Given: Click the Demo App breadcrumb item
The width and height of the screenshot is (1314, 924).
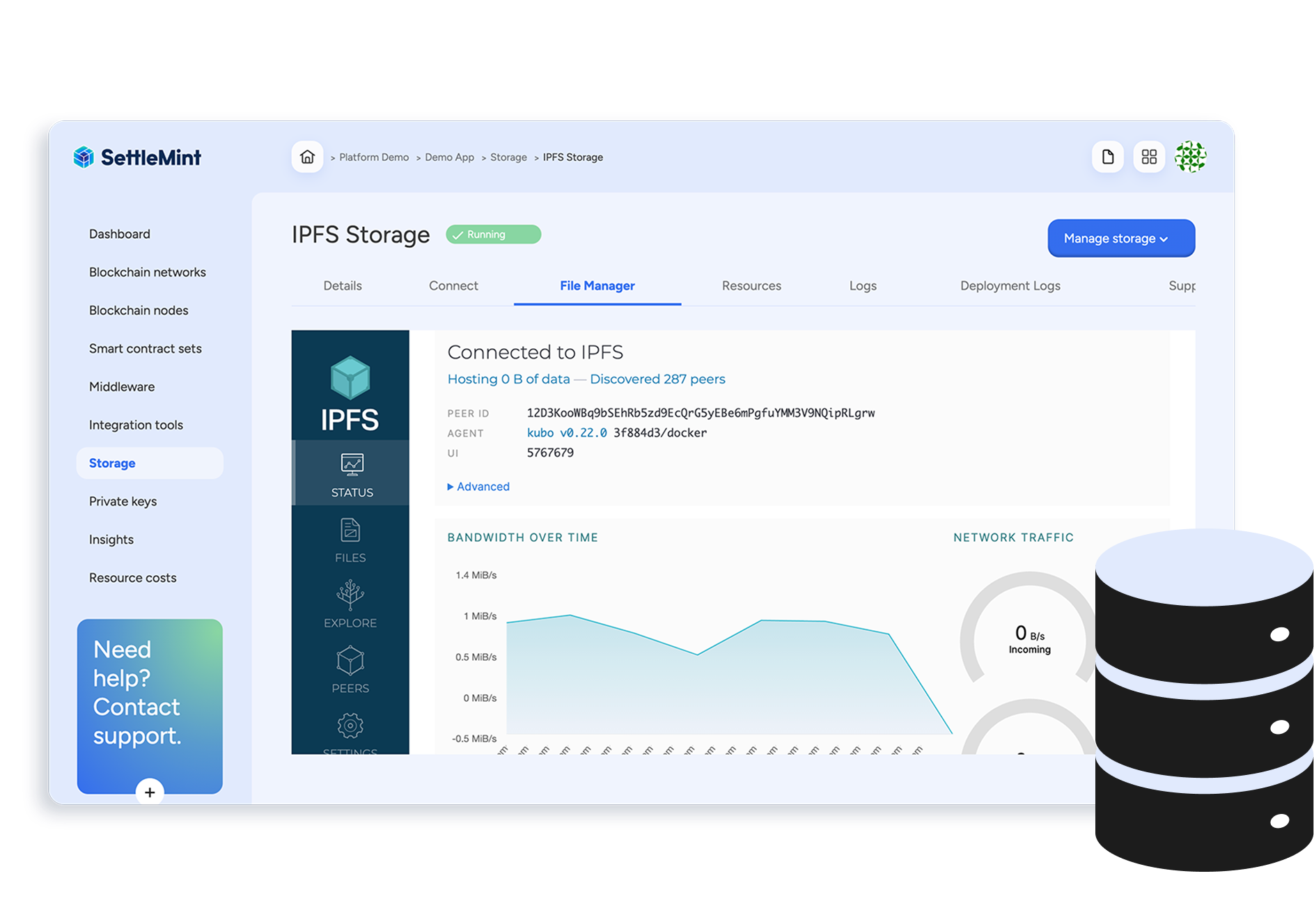Looking at the screenshot, I should (x=449, y=157).
